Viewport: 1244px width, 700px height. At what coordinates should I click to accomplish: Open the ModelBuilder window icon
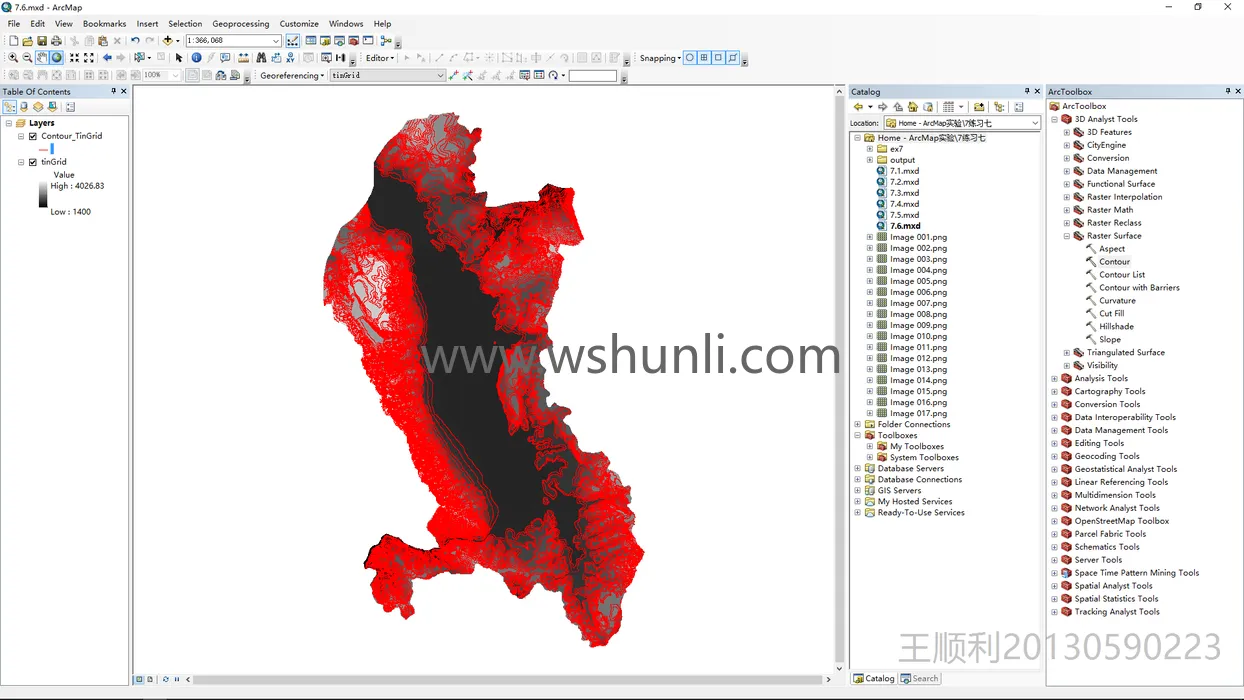[x=385, y=41]
